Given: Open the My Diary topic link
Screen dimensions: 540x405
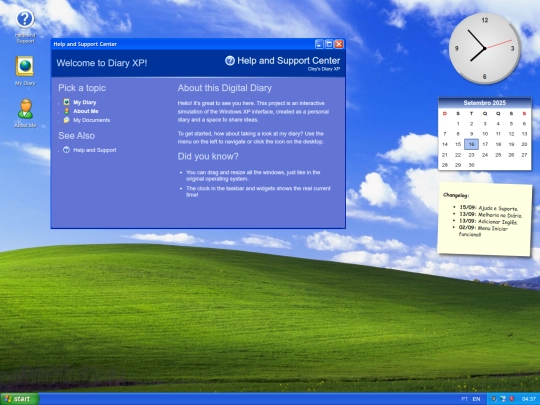Looking at the screenshot, I should point(85,102).
